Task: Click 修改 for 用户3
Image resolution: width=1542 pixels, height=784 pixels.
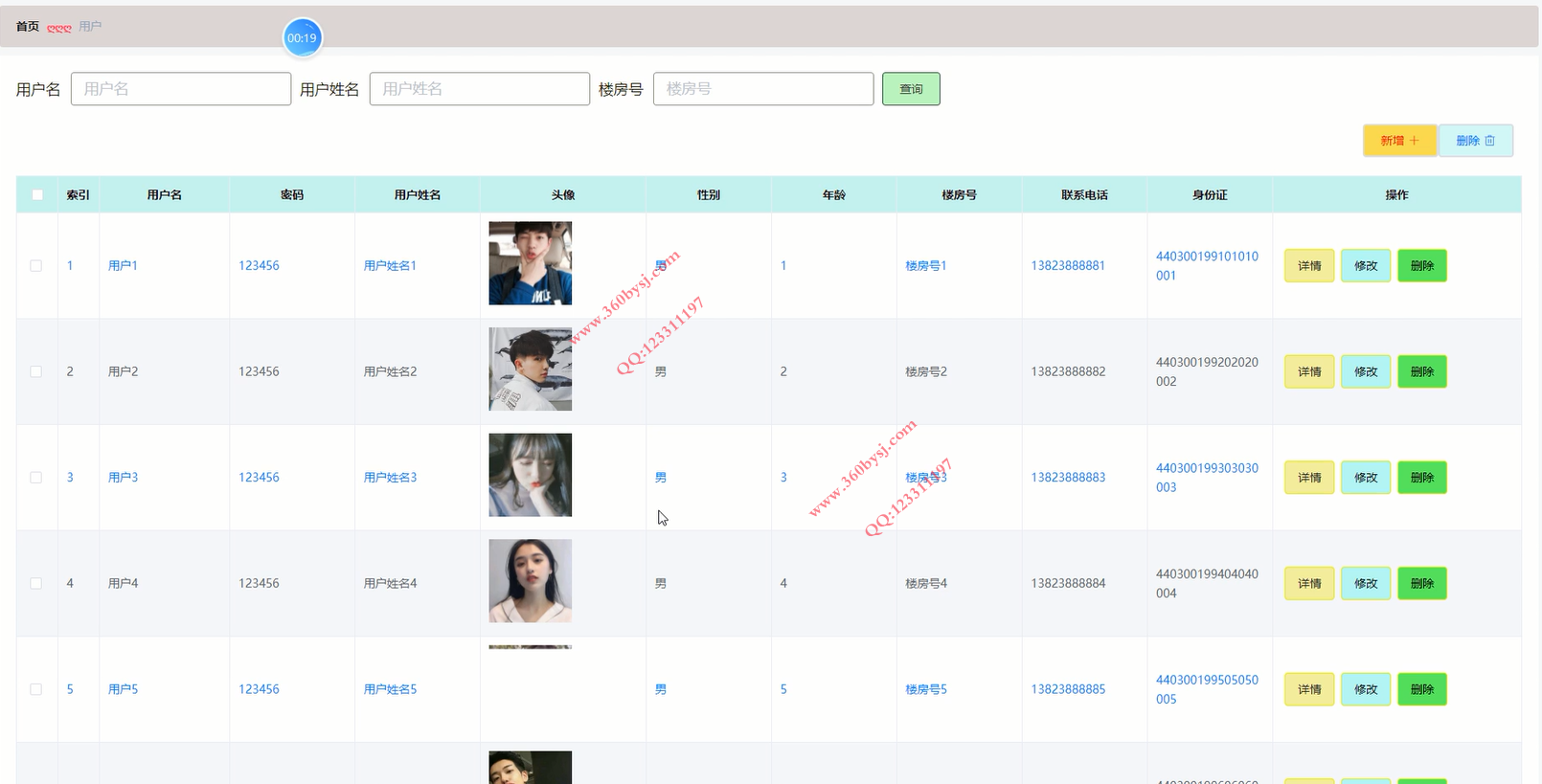Action: point(1366,478)
